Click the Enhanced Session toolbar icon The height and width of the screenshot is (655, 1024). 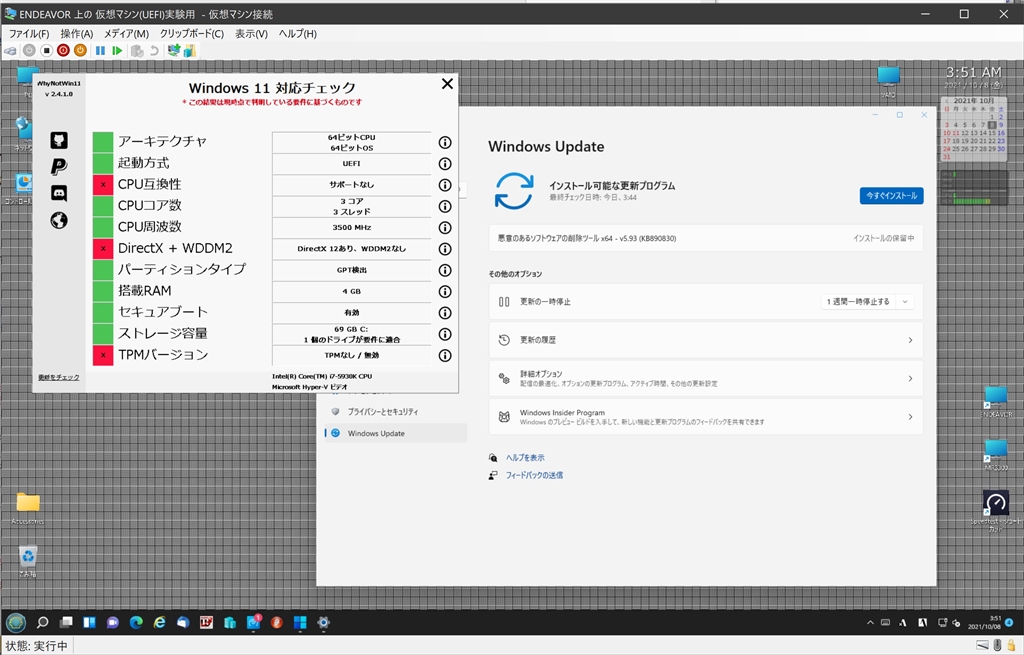174,50
